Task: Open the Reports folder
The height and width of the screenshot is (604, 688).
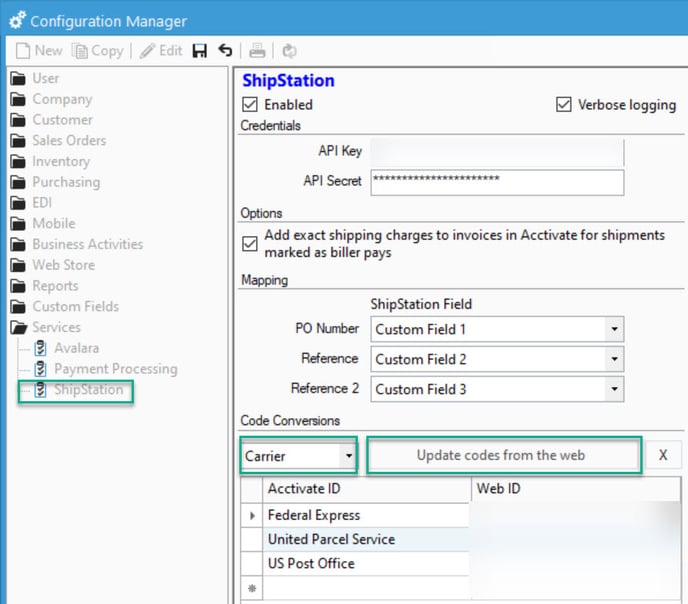Action: 44,286
